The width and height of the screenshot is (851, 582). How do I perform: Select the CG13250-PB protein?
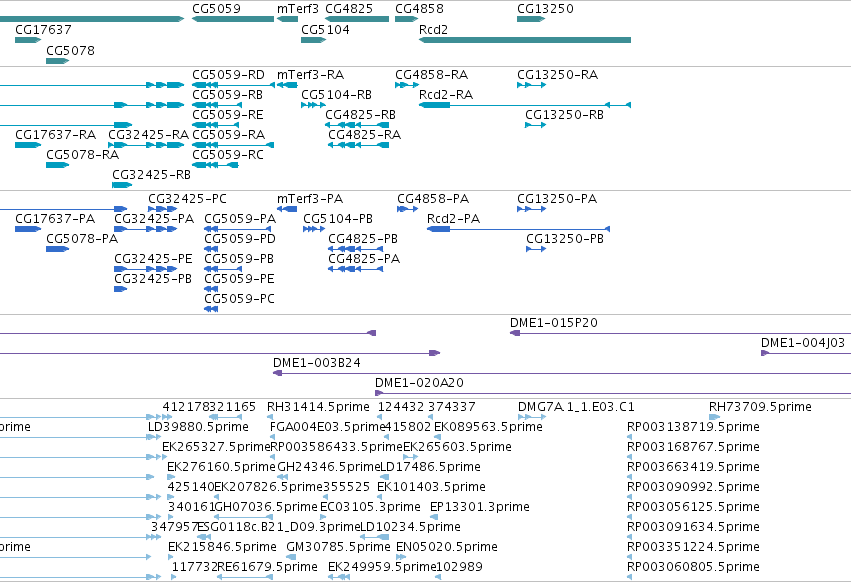coord(536,249)
